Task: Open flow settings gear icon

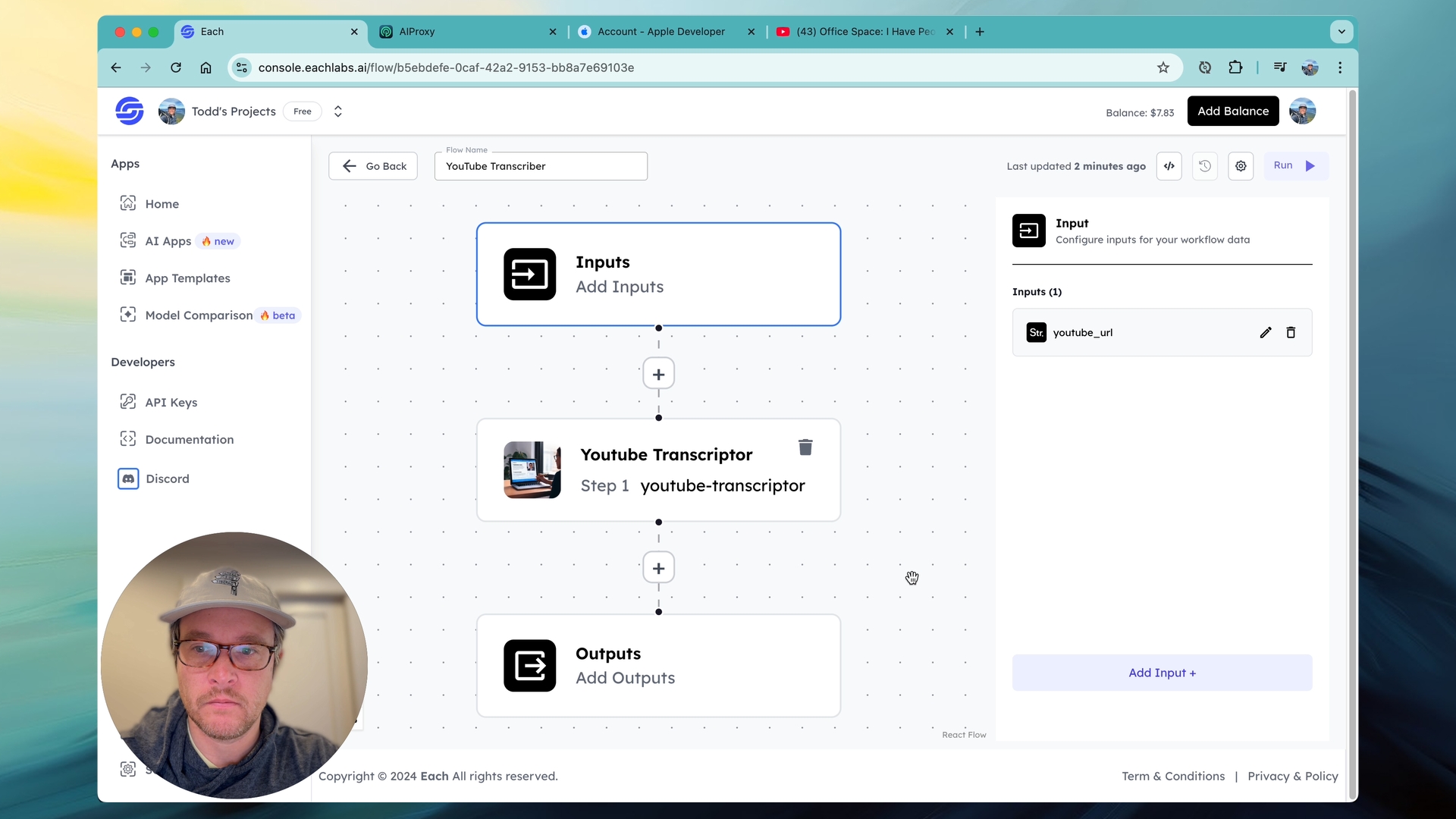Action: [1241, 166]
